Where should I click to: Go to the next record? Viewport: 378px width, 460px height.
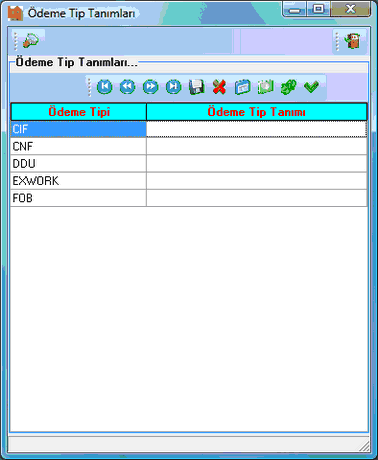click(151, 87)
